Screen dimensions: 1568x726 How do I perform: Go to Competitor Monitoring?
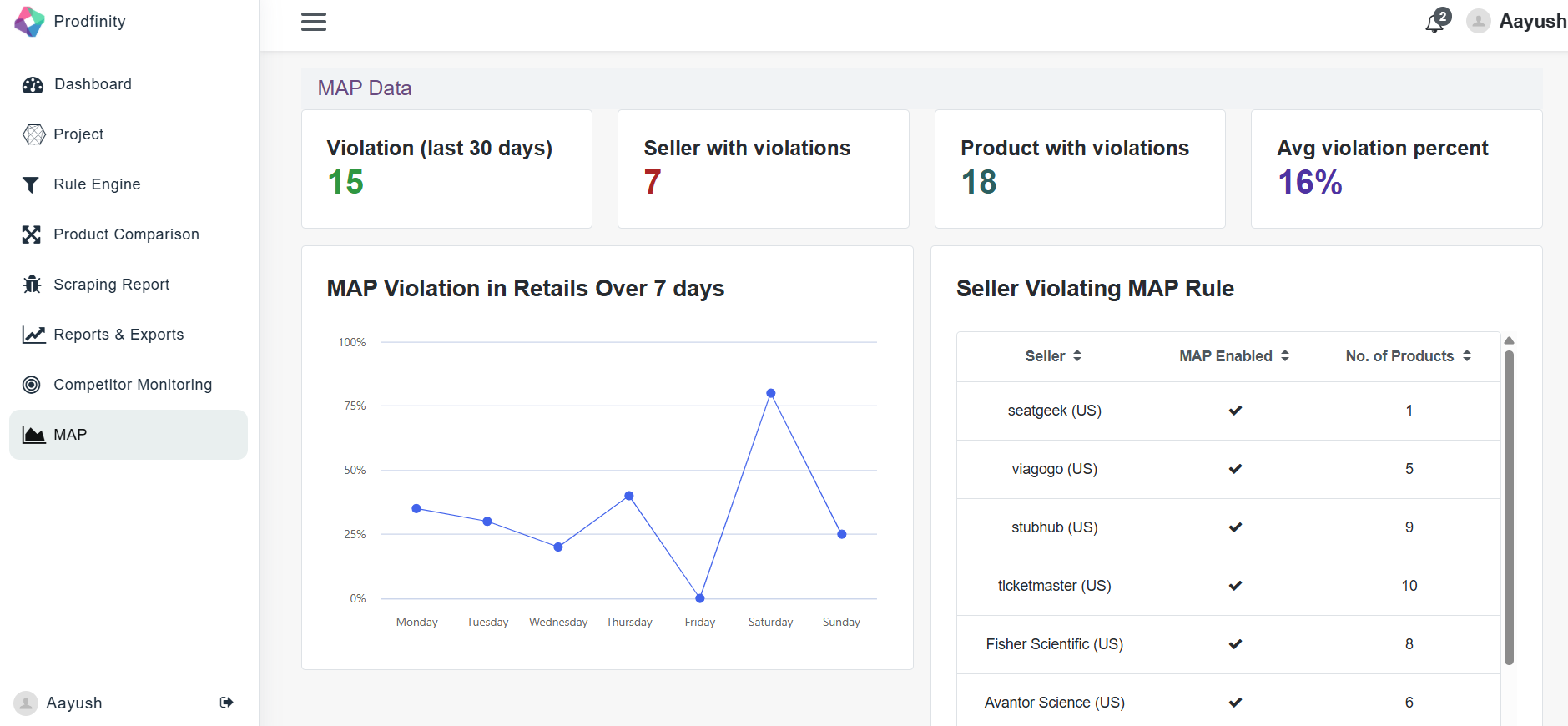coord(129,385)
